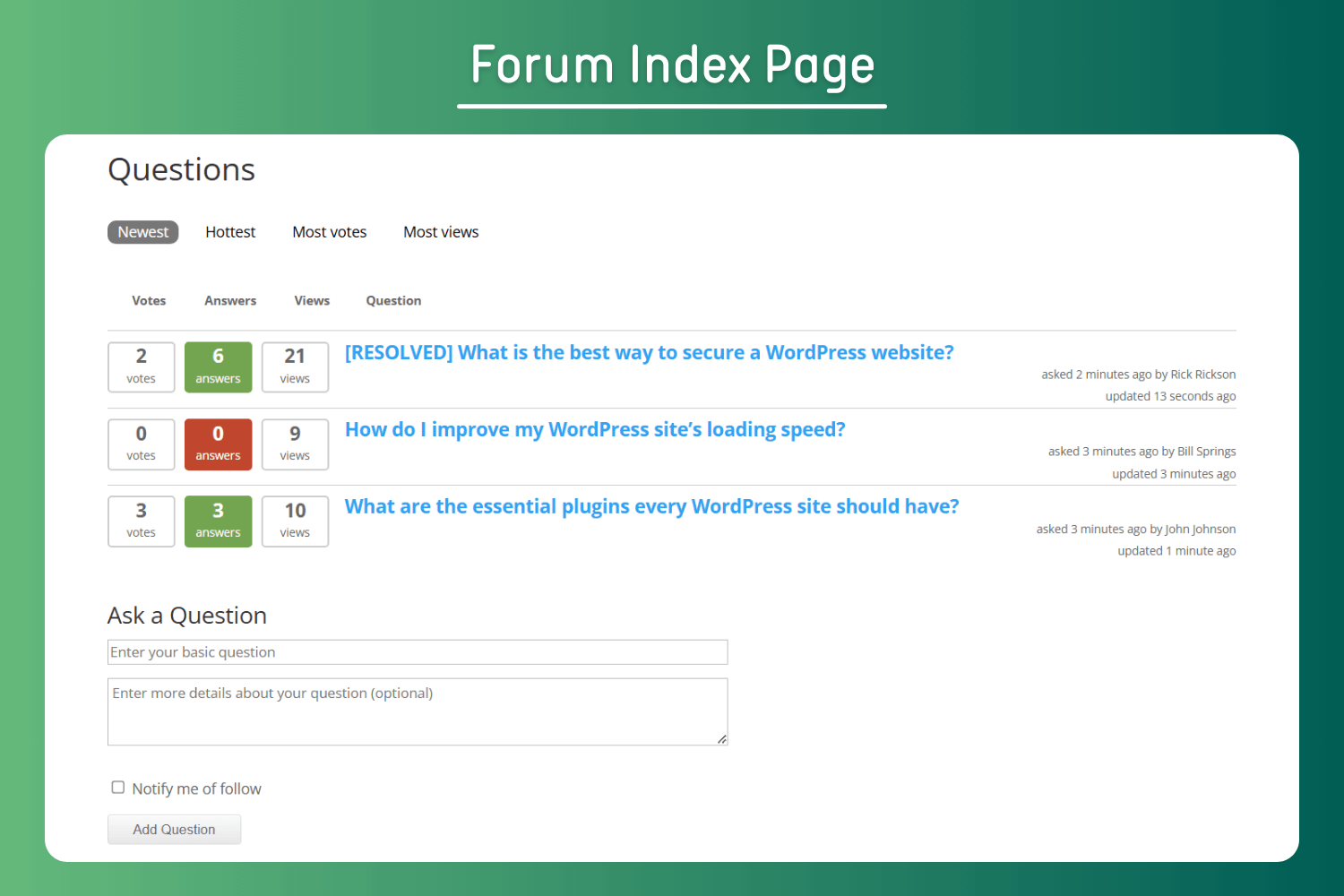Open the Hottest questions tab
The image size is (1344, 896).
[x=230, y=232]
